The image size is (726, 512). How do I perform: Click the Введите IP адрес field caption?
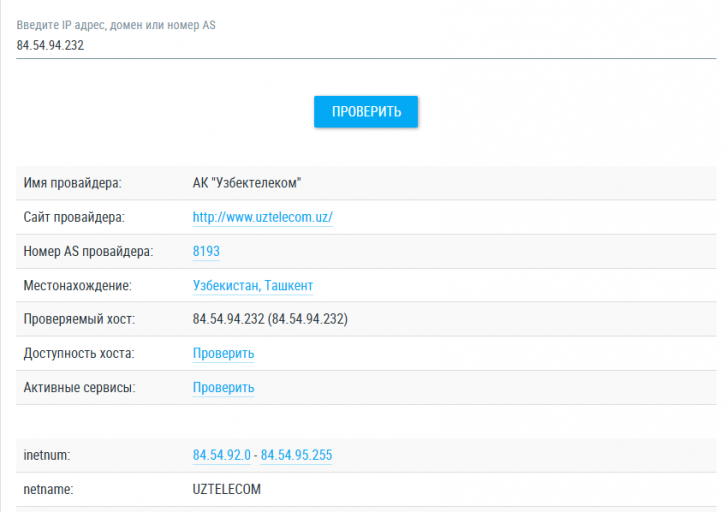click(x=116, y=25)
